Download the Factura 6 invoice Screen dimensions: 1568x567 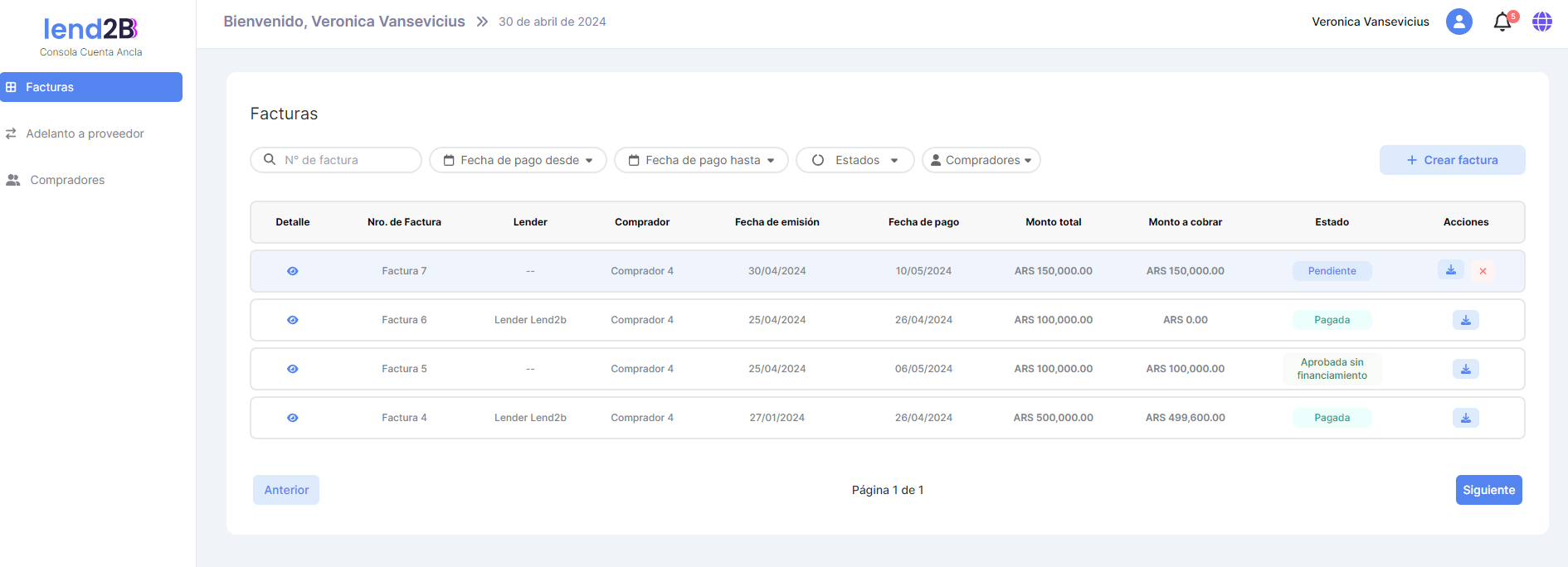[x=1465, y=320]
